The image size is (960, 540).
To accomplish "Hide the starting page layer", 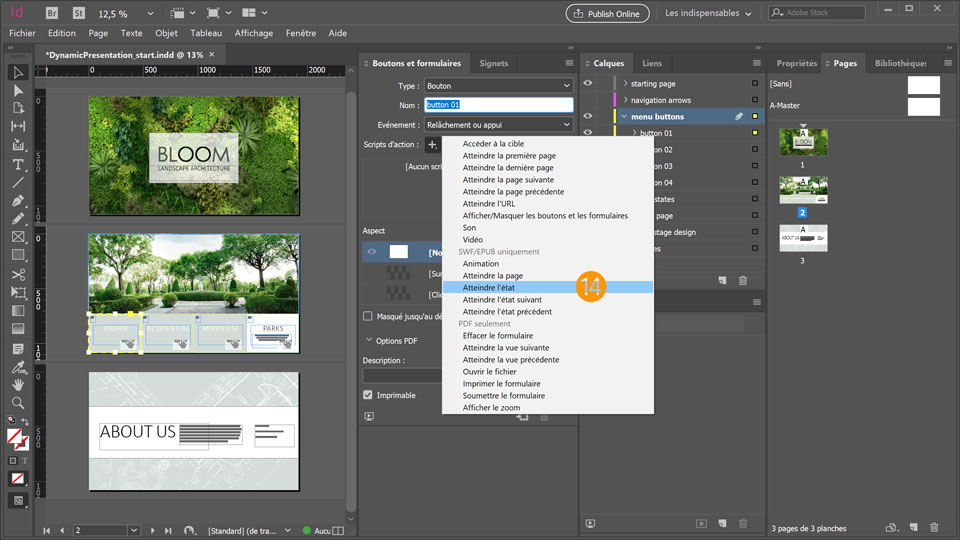I will 588,84.
